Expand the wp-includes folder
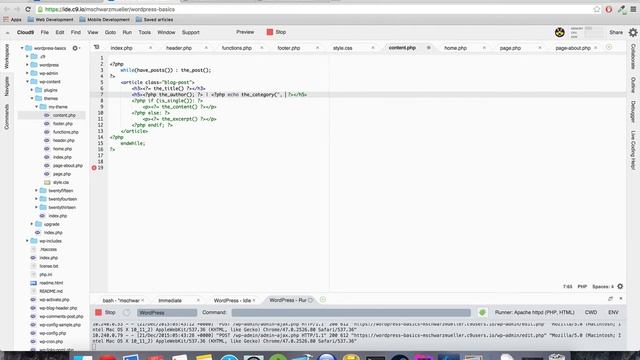 (x=27, y=241)
